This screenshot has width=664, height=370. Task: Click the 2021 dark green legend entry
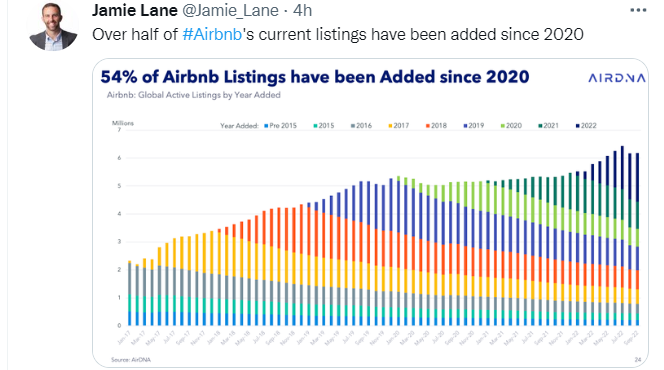point(548,126)
